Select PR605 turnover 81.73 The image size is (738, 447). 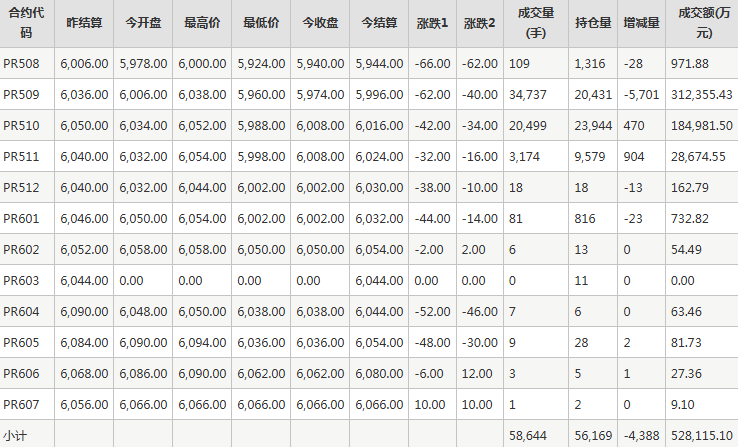click(686, 343)
